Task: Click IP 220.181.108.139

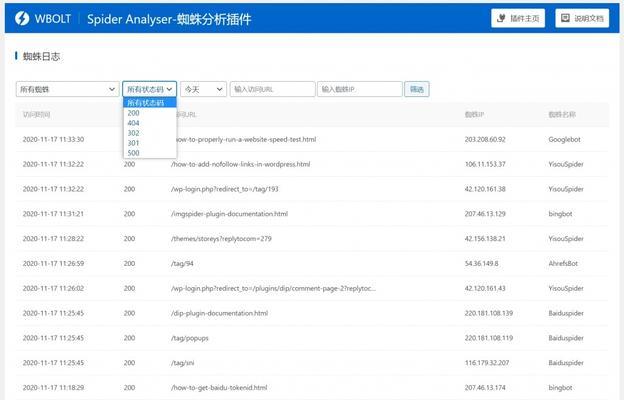Action: 488,313
